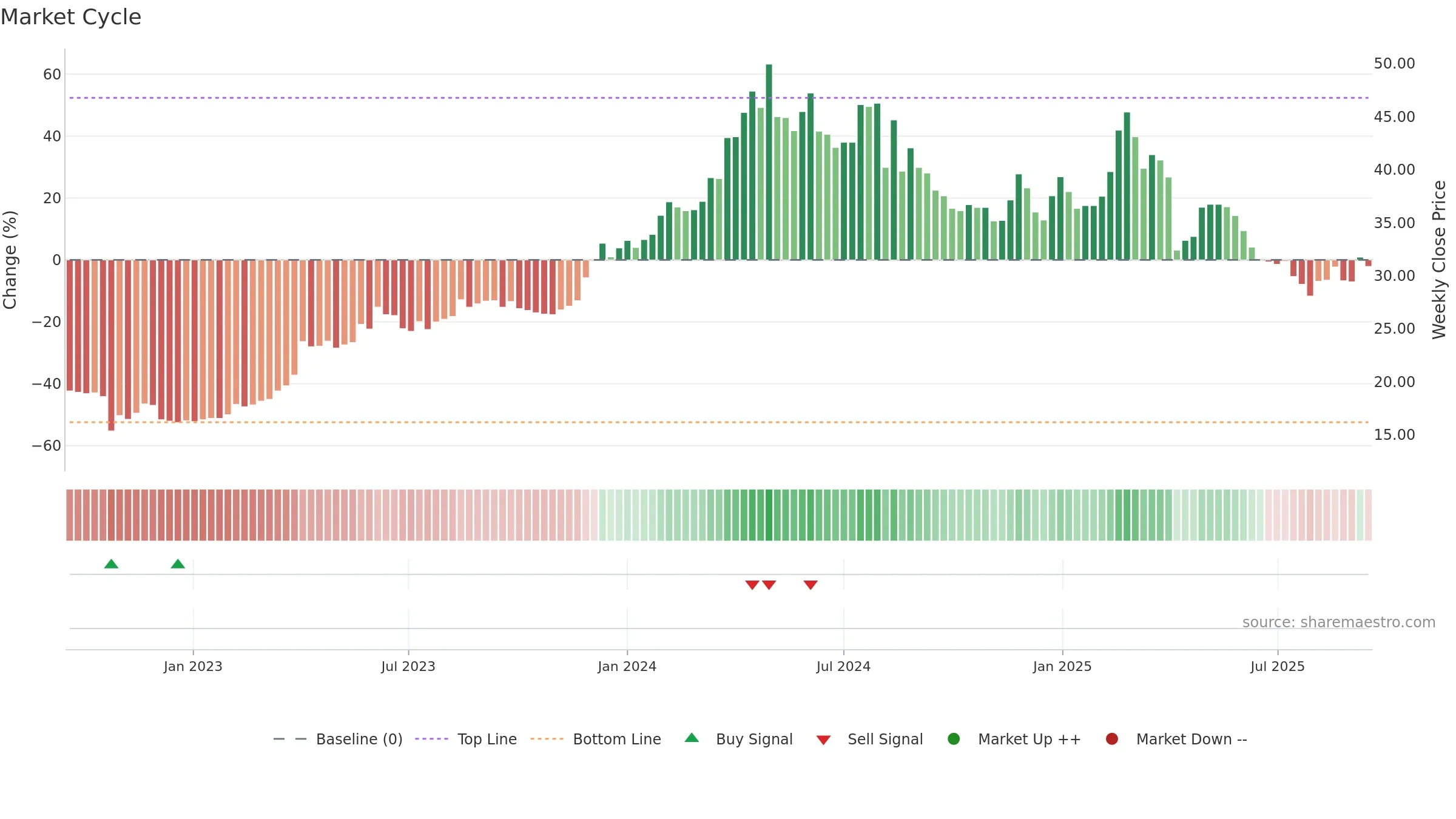
Task: Click the Jan 2023 axis label
Action: point(193,666)
